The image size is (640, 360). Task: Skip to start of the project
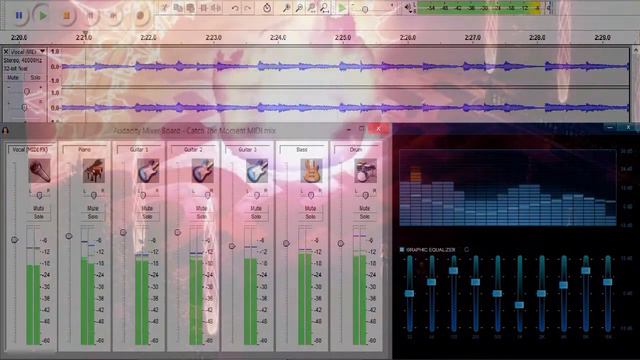point(91,16)
